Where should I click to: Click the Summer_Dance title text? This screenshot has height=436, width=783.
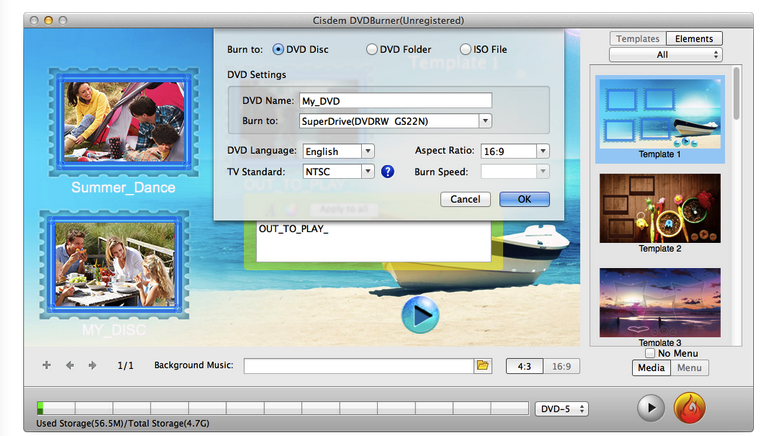(x=123, y=188)
